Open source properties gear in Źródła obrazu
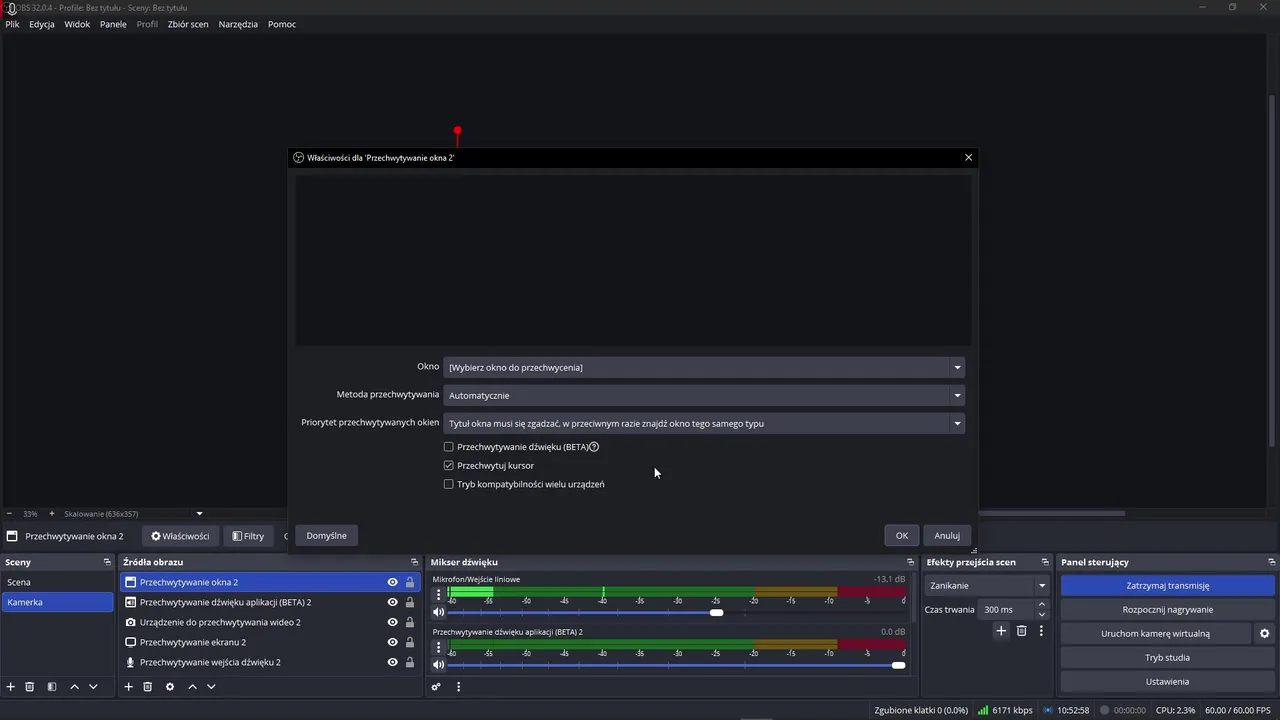The height and width of the screenshot is (720, 1280). [170, 687]
